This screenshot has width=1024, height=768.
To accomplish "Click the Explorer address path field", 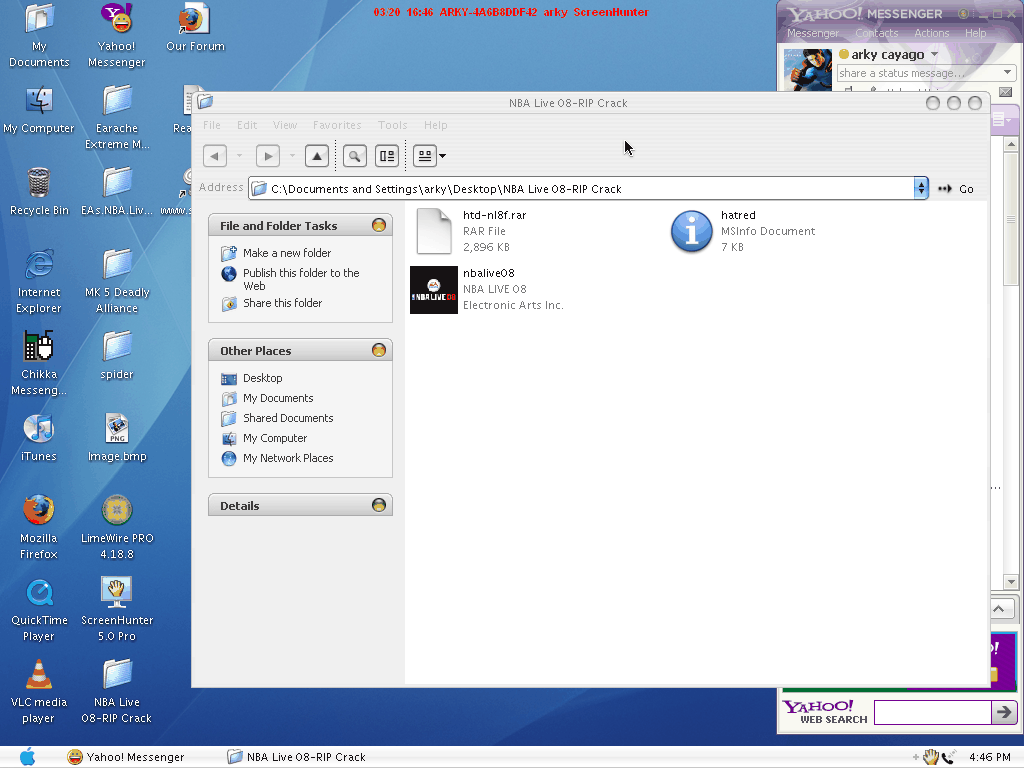I will click(581, 189).
